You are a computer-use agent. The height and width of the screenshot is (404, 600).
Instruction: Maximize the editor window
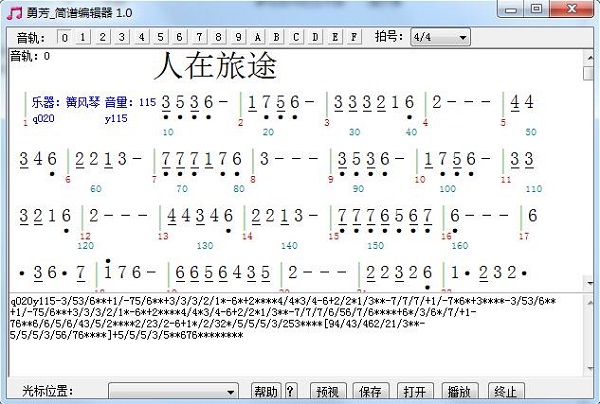pyautogui.click(x=536, y=9)
